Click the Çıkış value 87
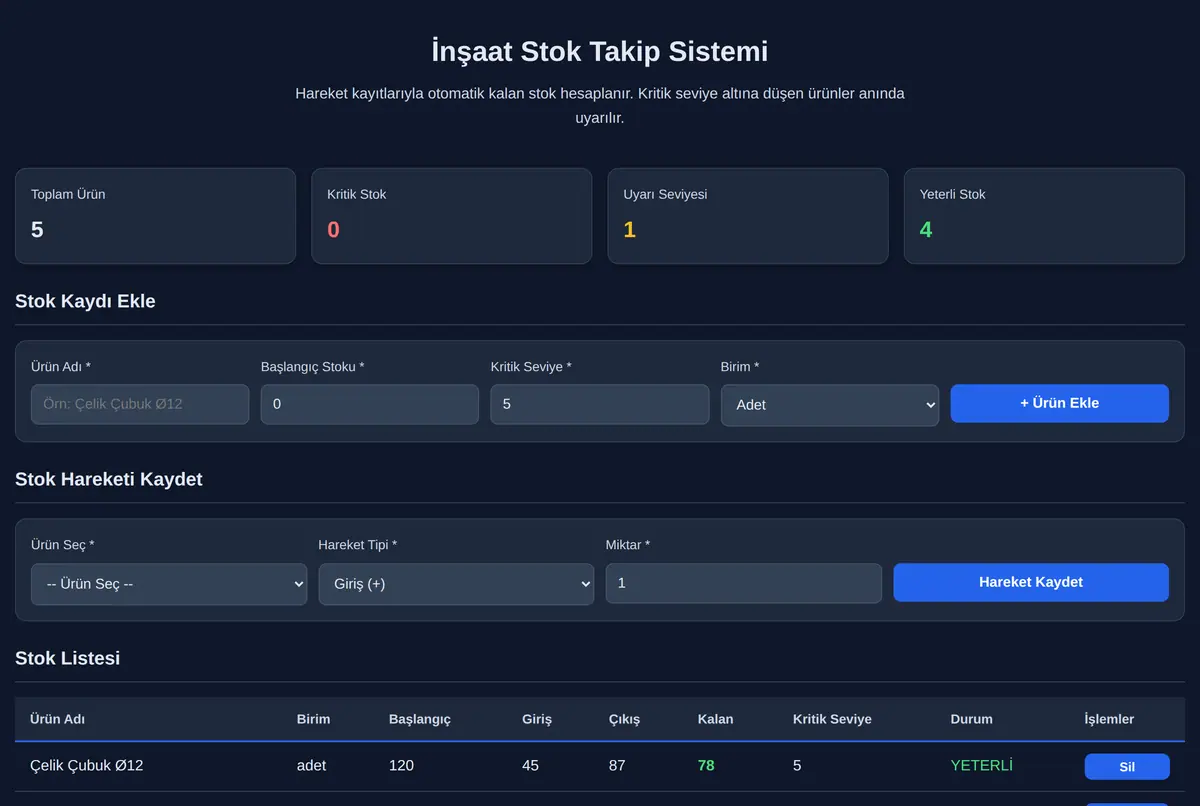The height and width of the screenshot is (806, 1200). point(617,766)
